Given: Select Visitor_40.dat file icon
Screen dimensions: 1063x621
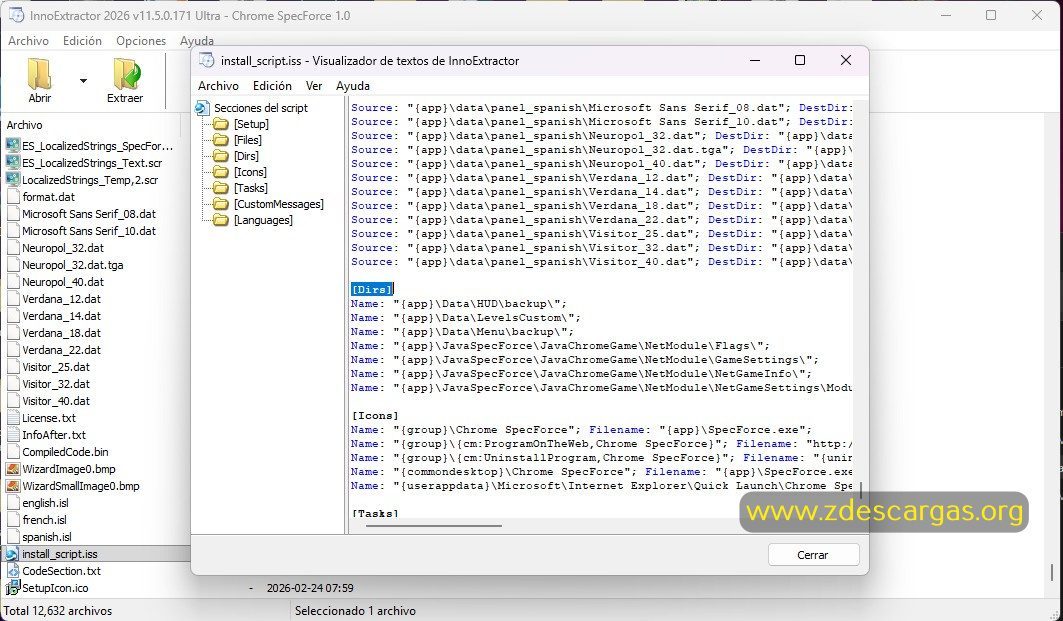Looking at the screenshot, I should tap(12, 401).
